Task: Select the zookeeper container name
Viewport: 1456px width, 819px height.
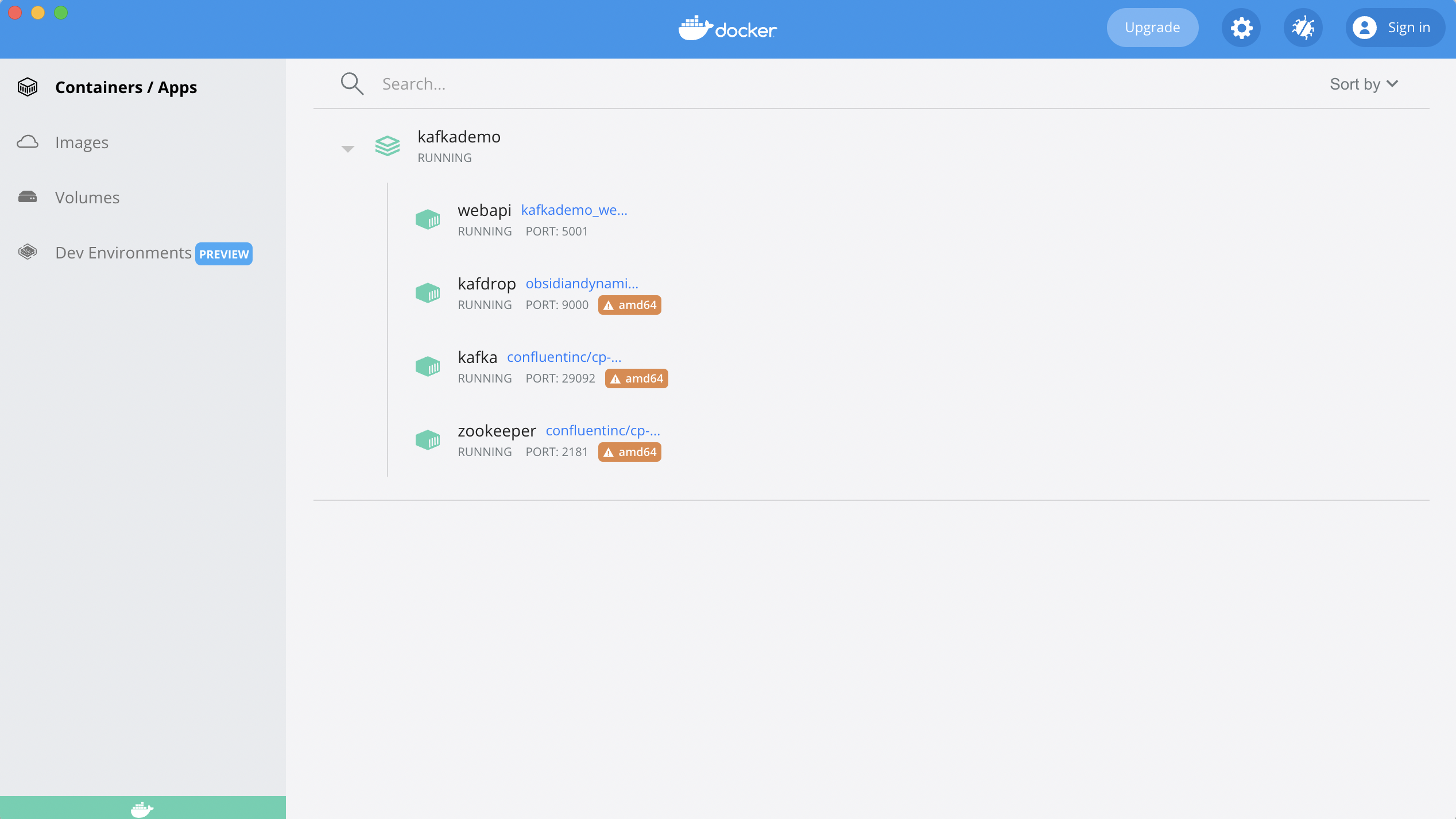Action: point(497,431)
